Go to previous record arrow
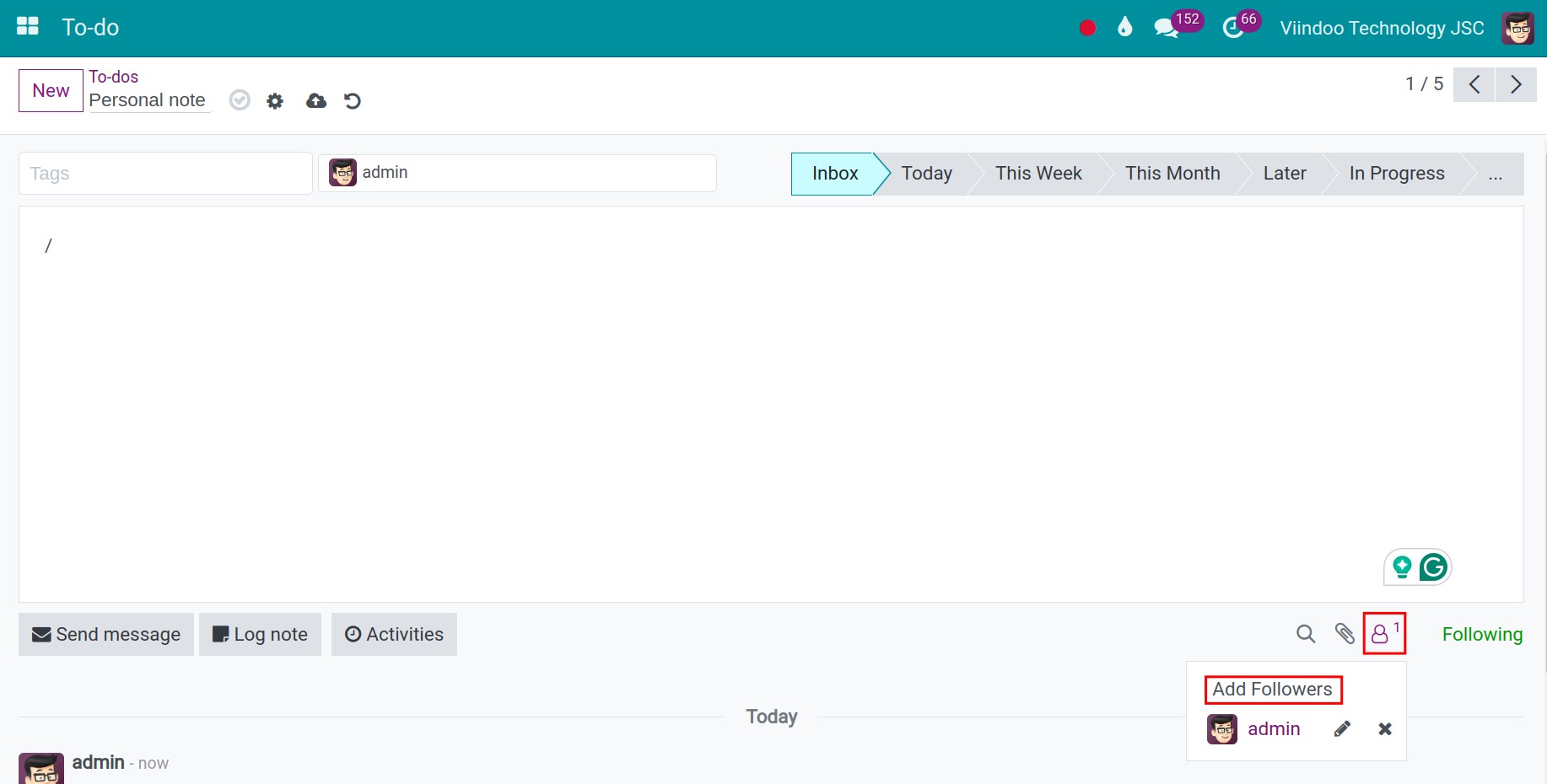Screen dimensions: 1547x784 coord(1474,84)
